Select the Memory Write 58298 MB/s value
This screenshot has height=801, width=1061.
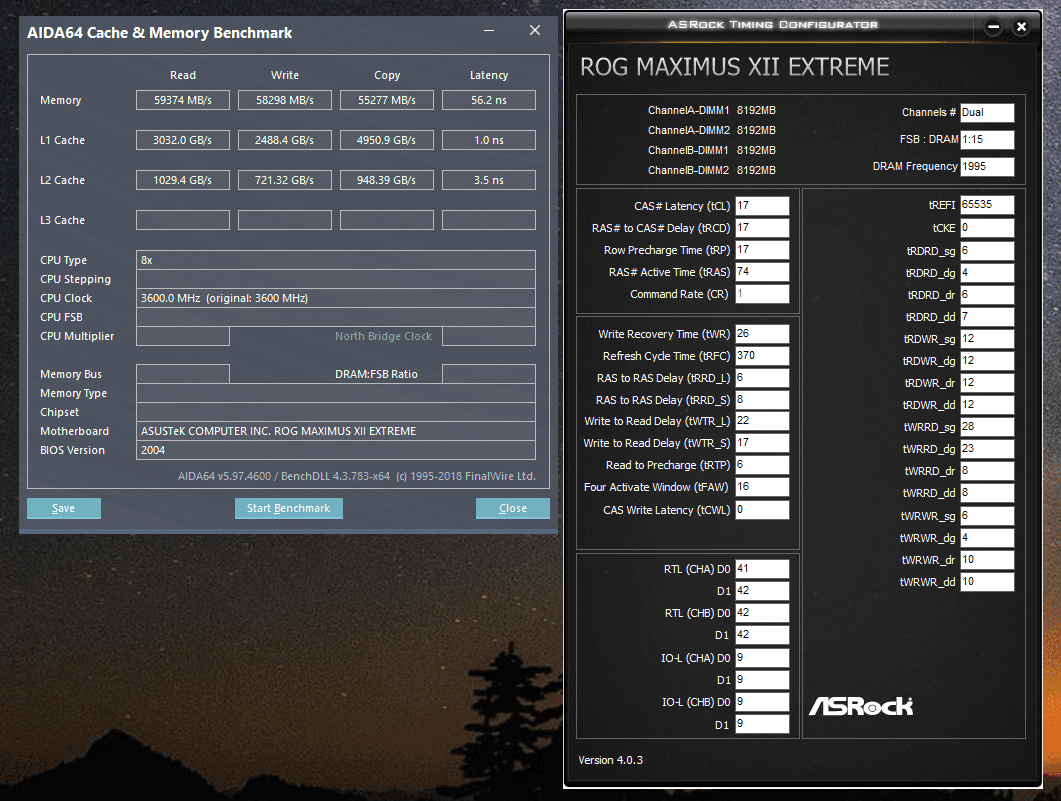(285, 100)
